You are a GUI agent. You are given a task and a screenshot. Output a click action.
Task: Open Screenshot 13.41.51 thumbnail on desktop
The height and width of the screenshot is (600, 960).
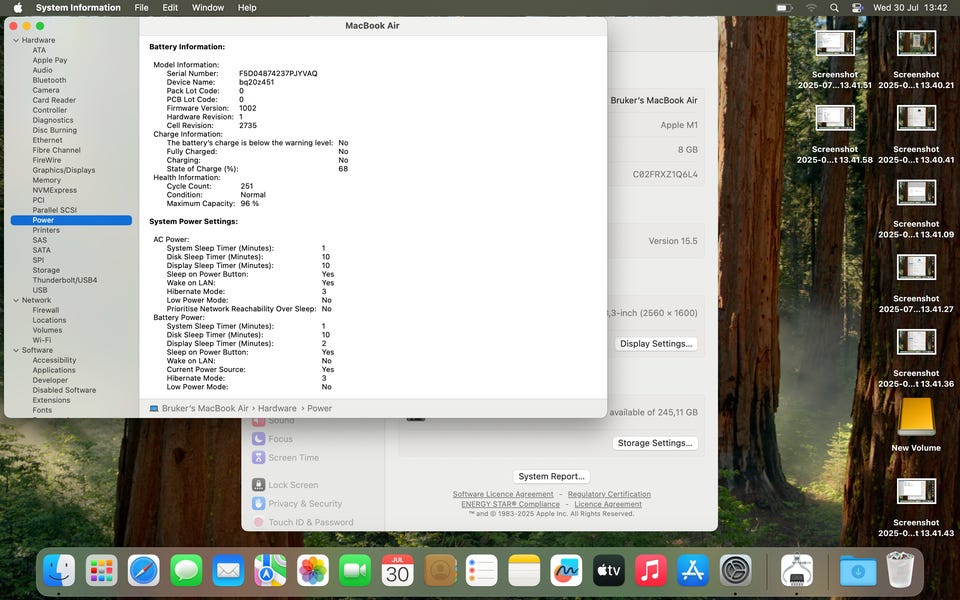834,44
